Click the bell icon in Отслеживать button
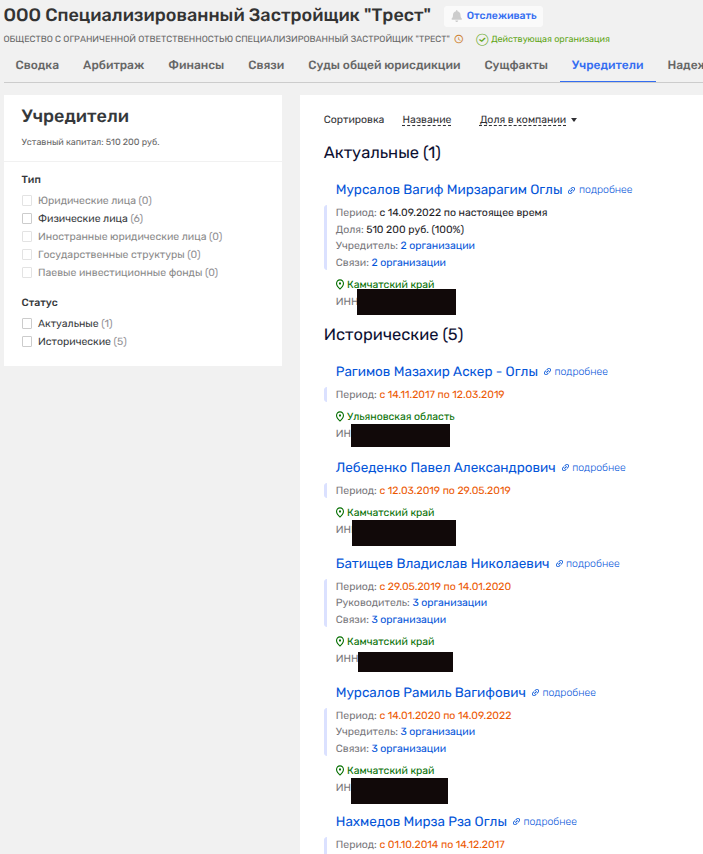This screenshot has width=703, height=854. pyautogui.click(x=456, y=16)
